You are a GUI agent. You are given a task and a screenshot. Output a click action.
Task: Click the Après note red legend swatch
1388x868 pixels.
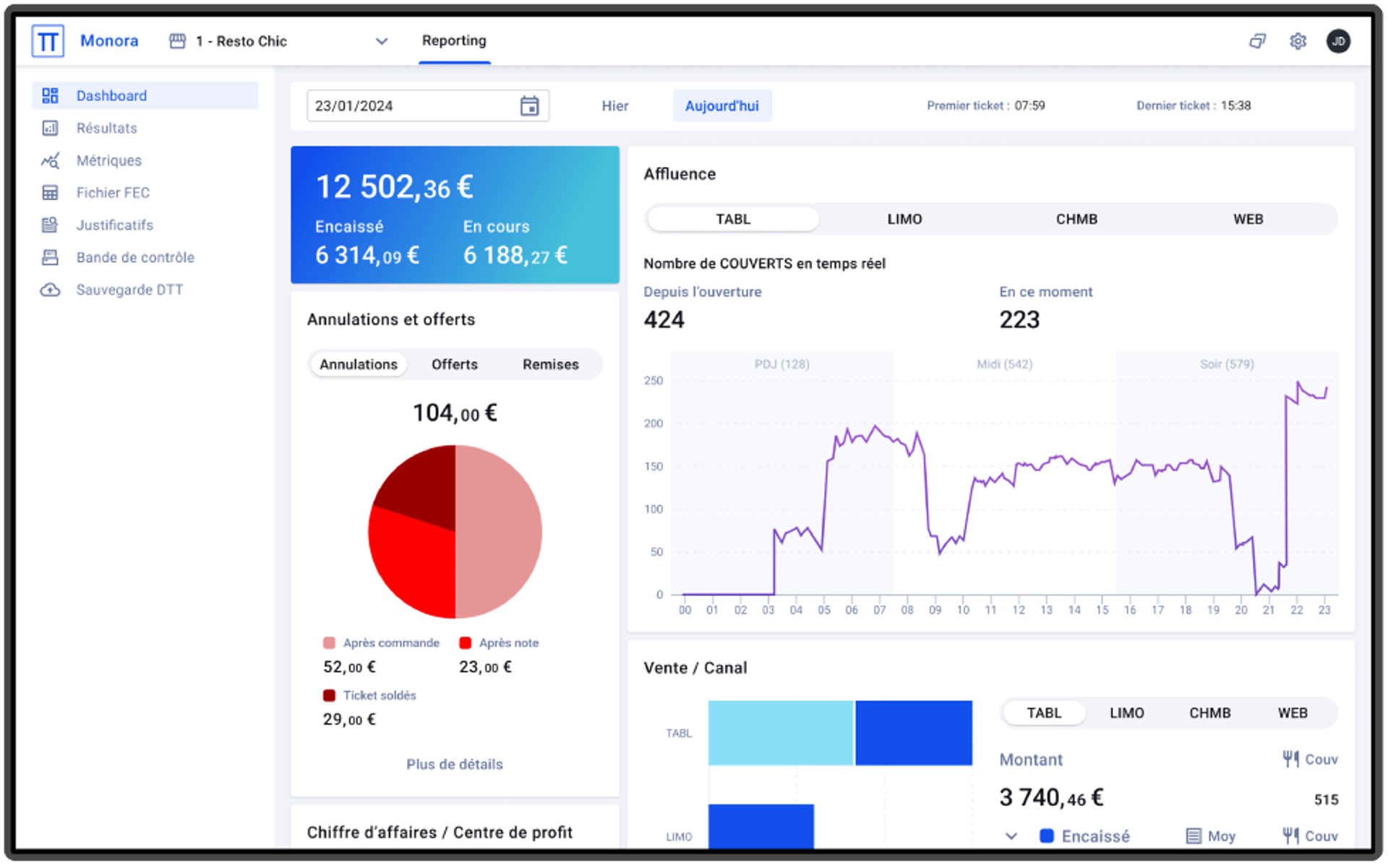point(465,643)
